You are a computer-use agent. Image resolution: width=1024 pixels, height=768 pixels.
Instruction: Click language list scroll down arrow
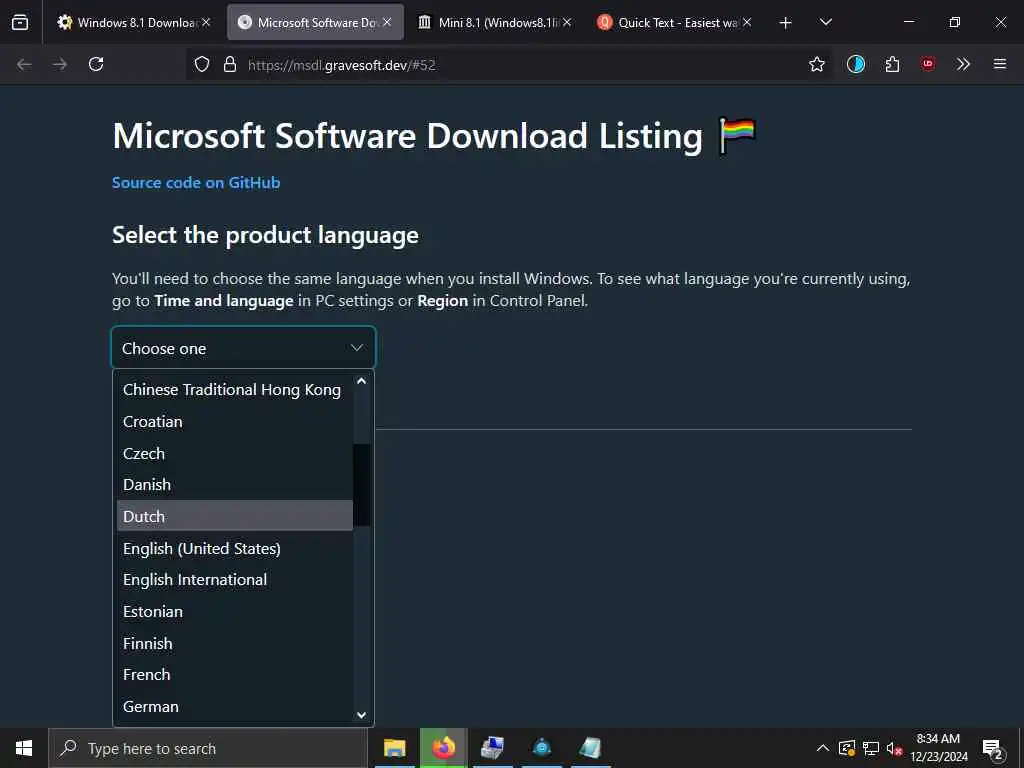pos(361,714)
